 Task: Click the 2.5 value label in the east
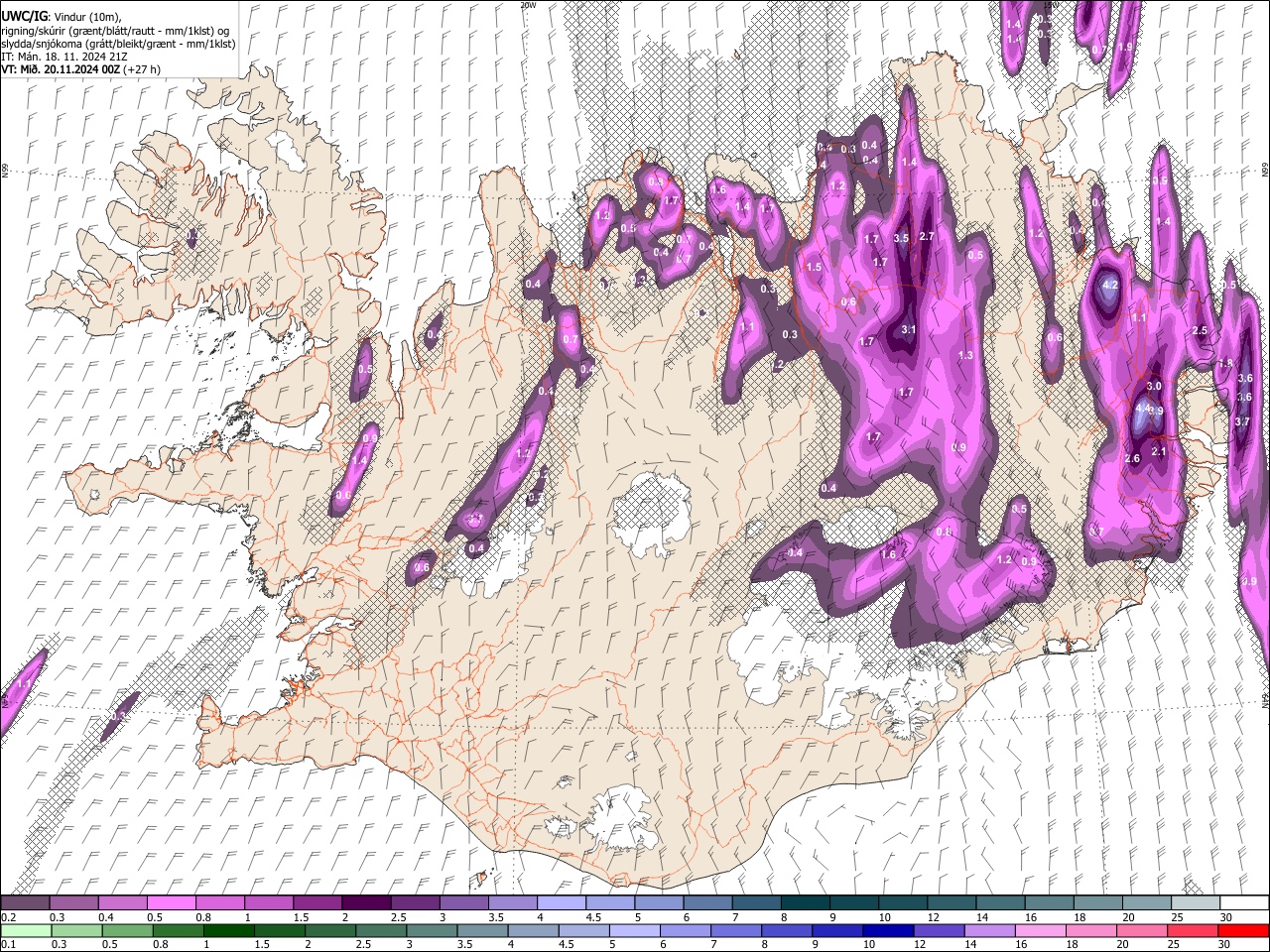pos(1200,330)
